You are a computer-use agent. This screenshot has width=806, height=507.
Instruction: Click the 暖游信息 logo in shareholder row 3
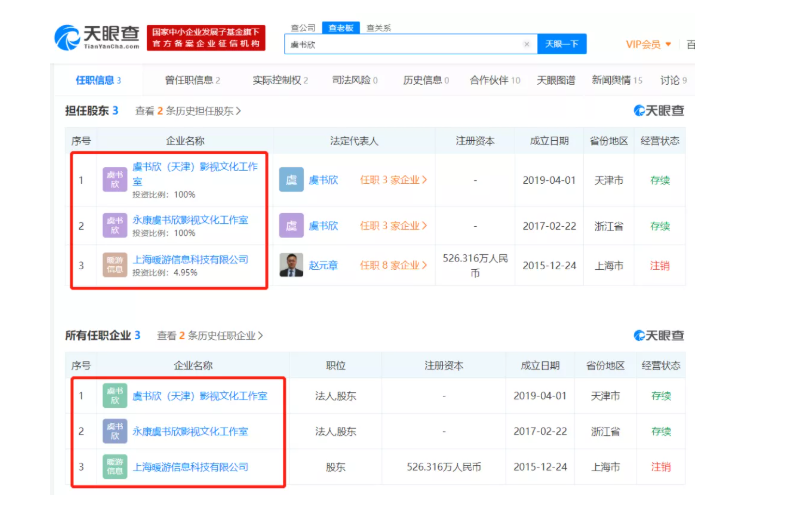(x=115, y=265)
